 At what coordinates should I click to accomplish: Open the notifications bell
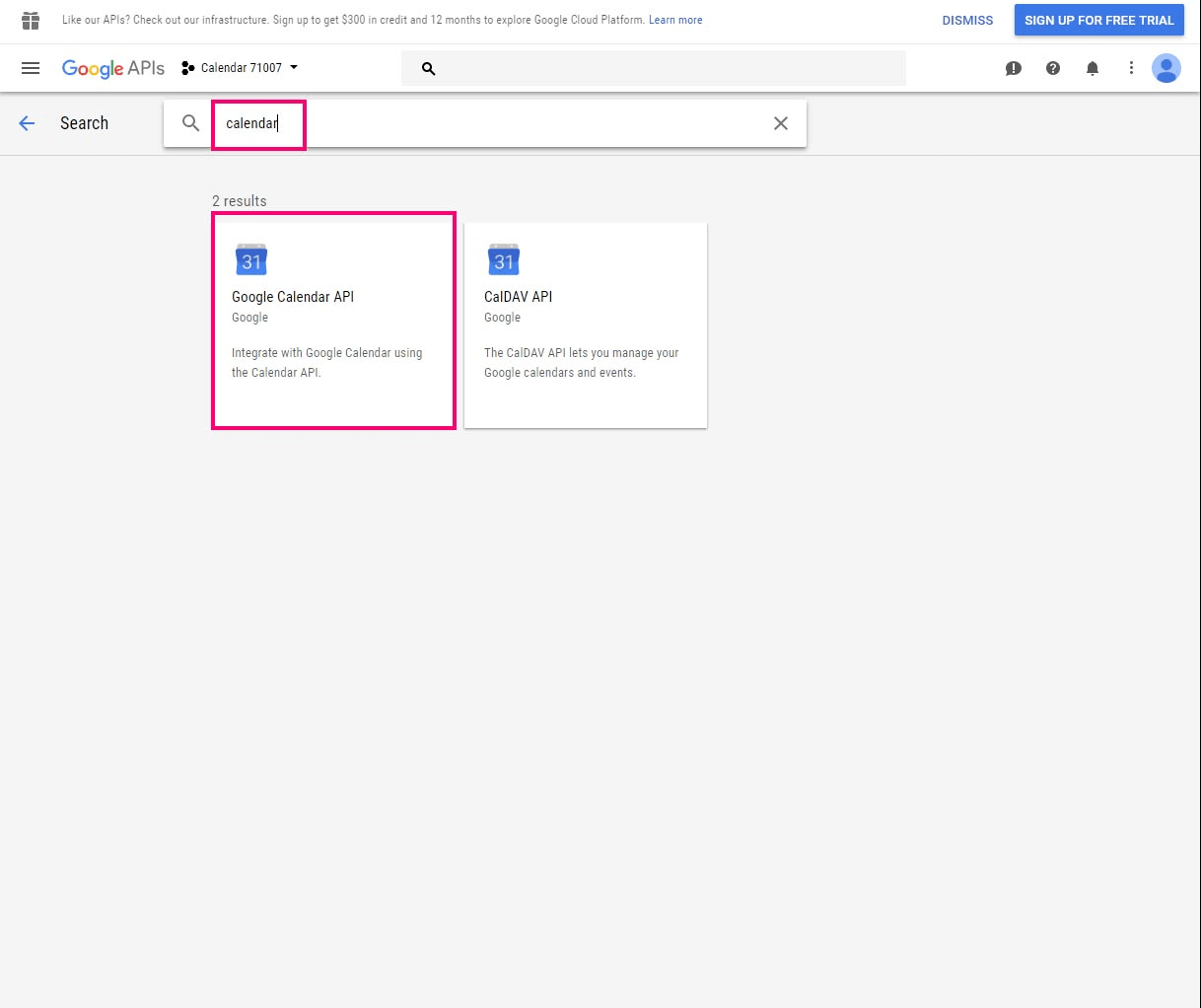(1093, 68)
